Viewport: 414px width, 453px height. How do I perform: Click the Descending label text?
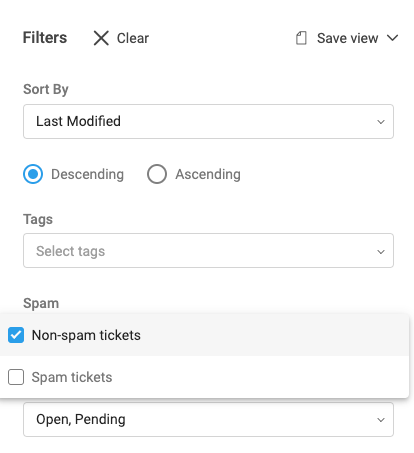point(87,174)
